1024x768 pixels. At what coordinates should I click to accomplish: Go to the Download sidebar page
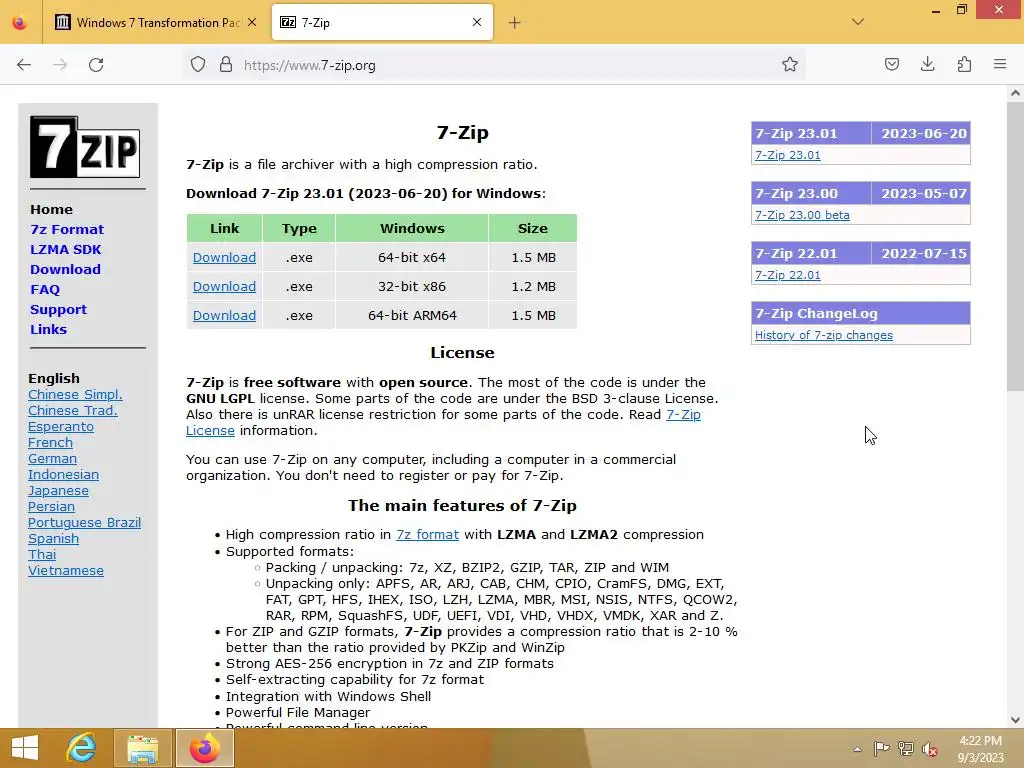[65, 269]
